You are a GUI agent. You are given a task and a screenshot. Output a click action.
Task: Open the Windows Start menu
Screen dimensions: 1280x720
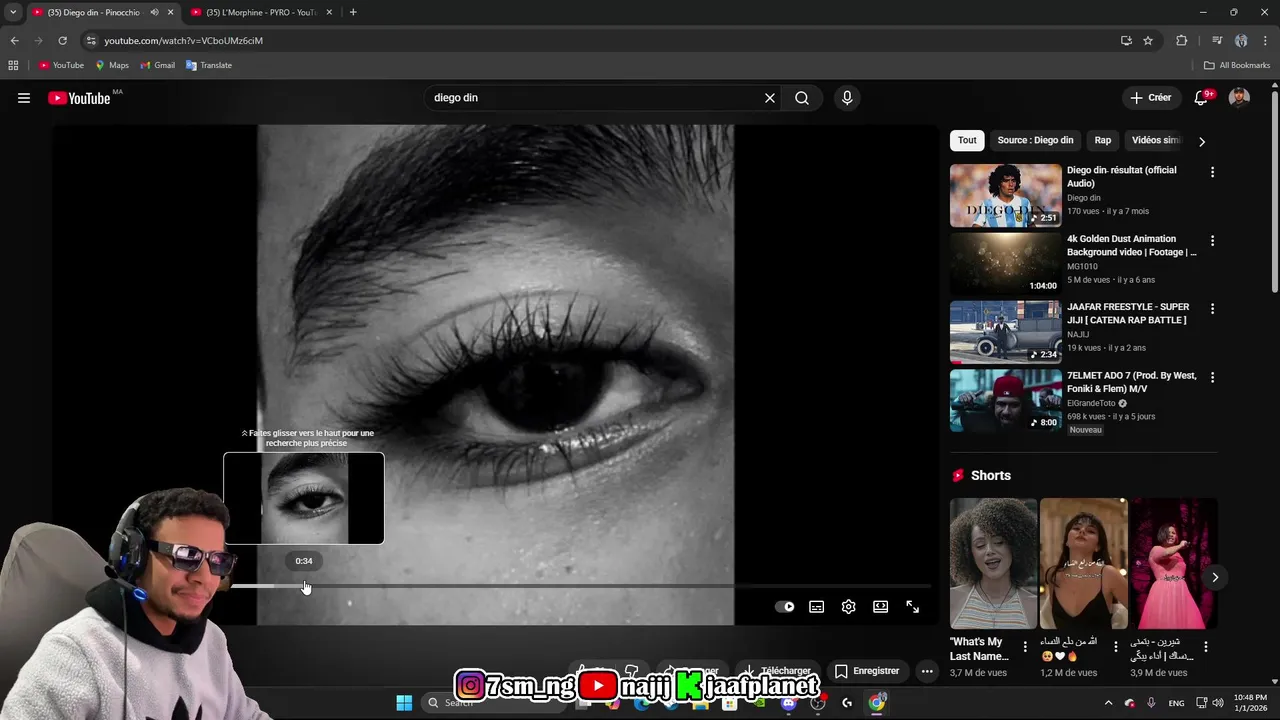click(x=404, y=703)
